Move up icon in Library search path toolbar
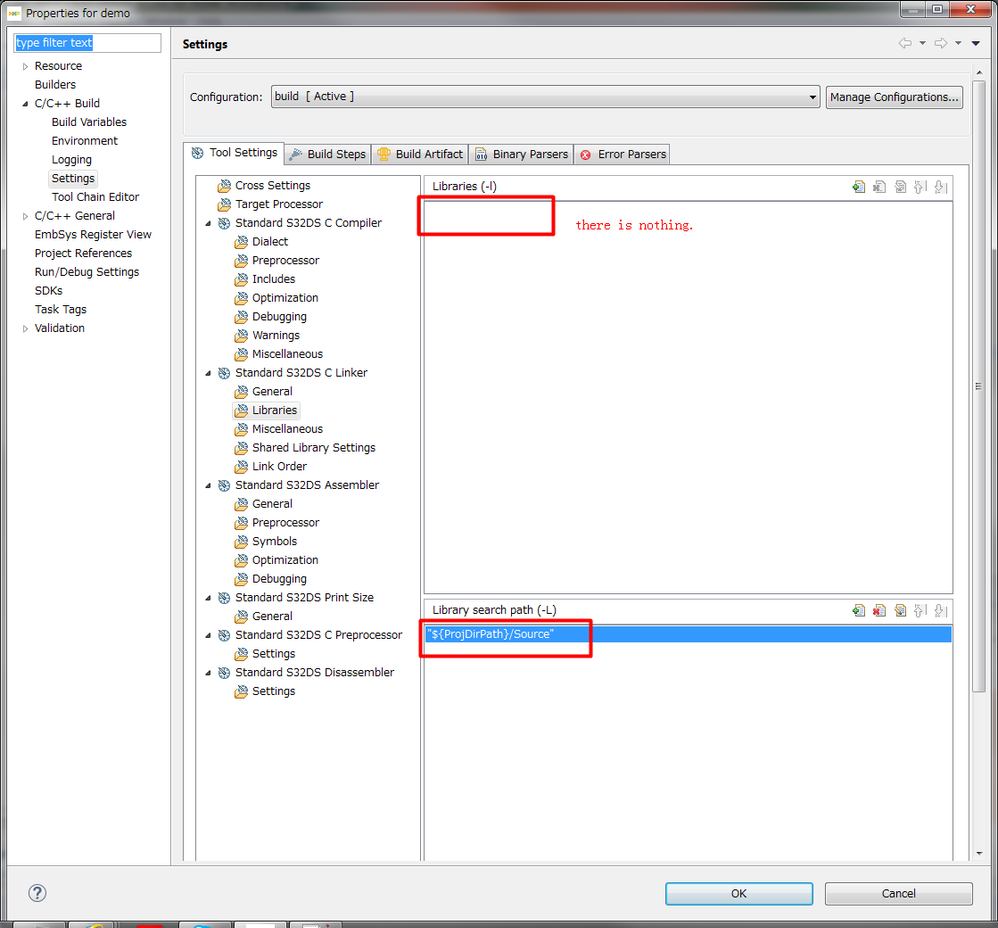Image resolution: width=998 pixels, height=928 pixels. [920, 610]
